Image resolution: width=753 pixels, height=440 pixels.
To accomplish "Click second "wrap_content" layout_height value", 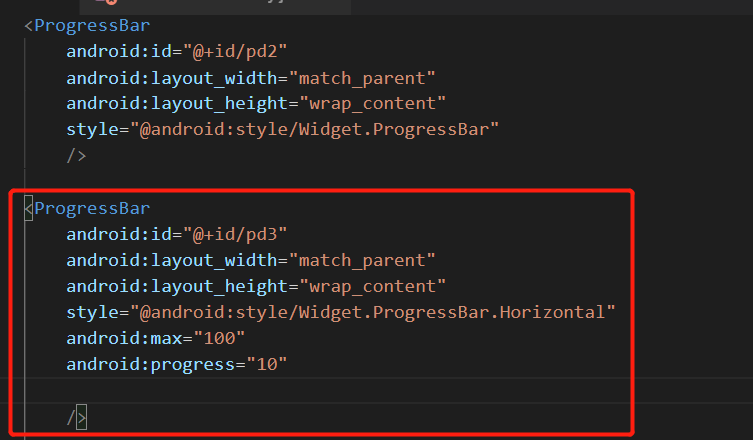I will [x=373, y=286].
